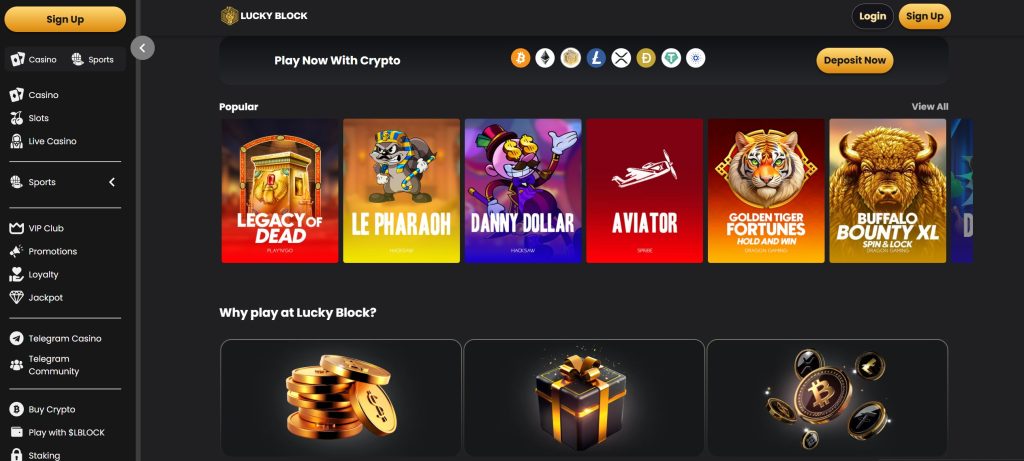The height and width of the screenshot is (461, 1024).
Task: Open the Telegram Casino icon
Action: 16,338
